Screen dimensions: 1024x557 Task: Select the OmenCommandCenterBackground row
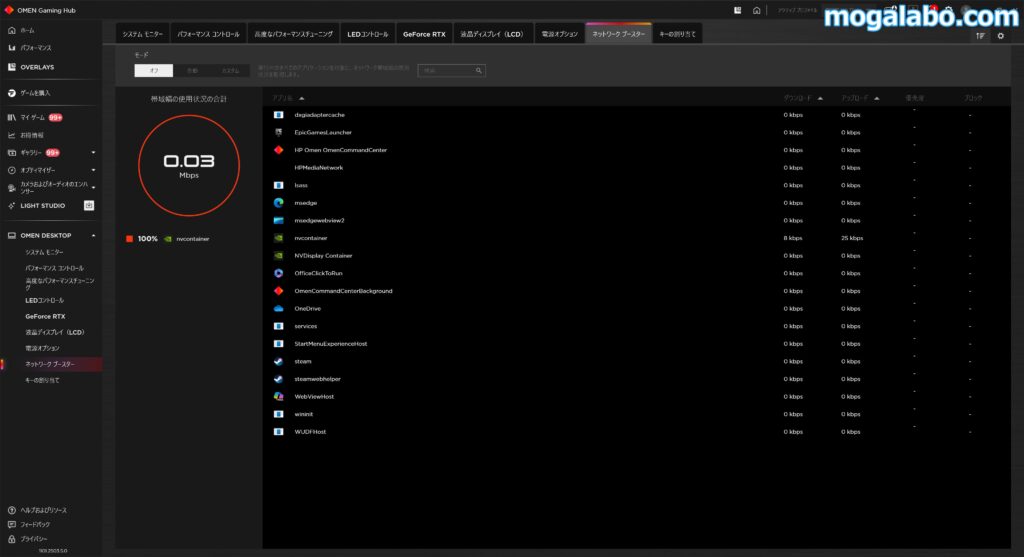pos(636,291)
